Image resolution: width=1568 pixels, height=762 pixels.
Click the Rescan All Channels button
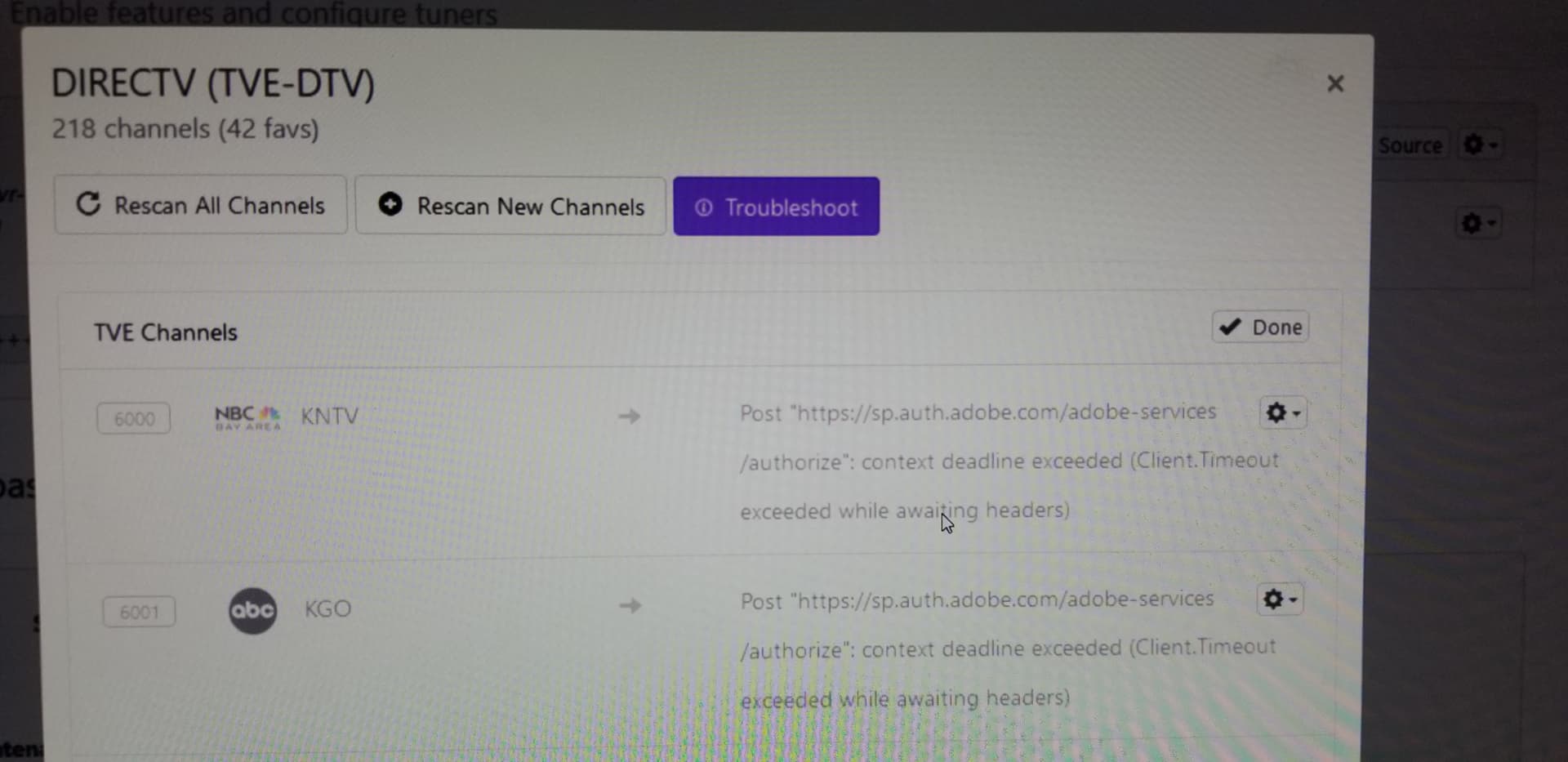click(x=200, y=205)
